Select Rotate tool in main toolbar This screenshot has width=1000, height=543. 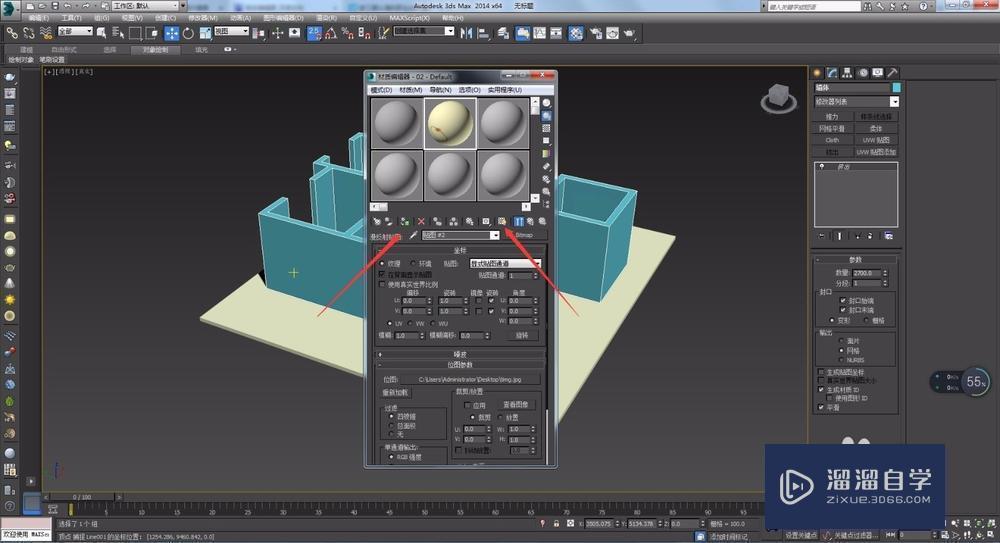click(188, 33)
